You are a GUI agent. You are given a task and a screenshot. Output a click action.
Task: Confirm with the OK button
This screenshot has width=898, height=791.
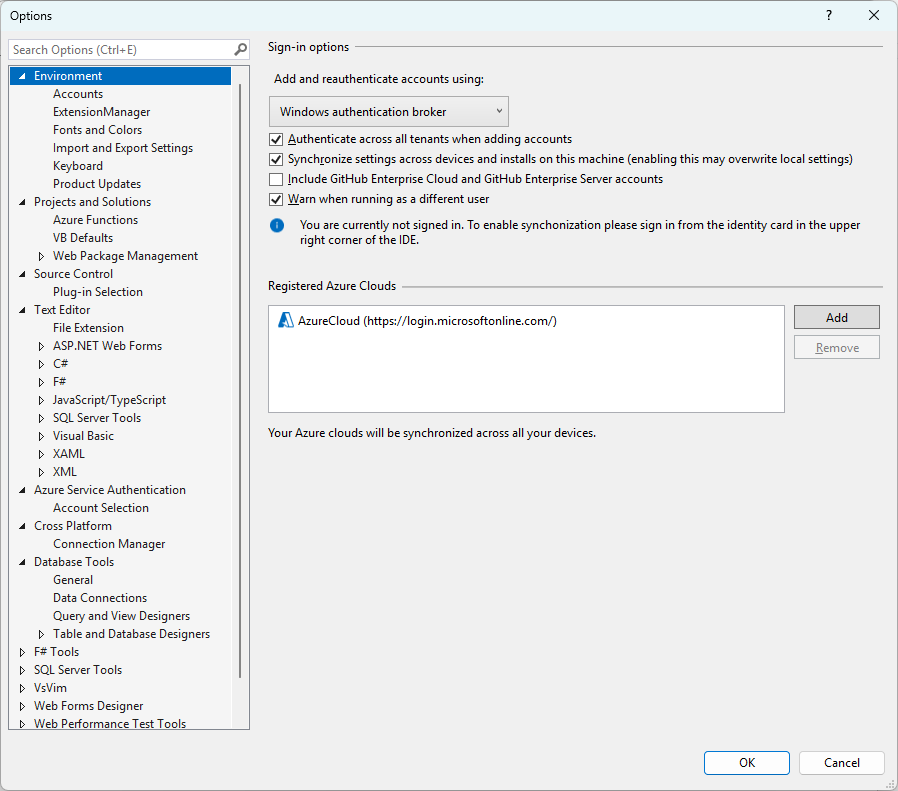(747, 763)
